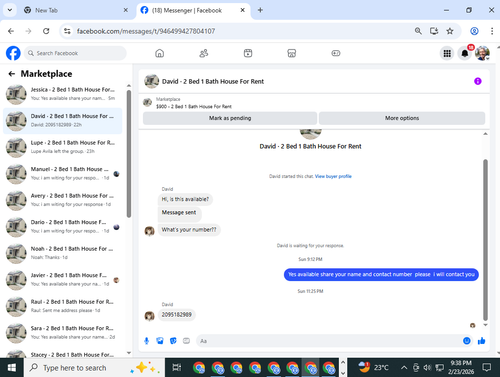Open Jessica's 2 Bed 1 Bath conversation
500x377 pixels.
(63, 94)
